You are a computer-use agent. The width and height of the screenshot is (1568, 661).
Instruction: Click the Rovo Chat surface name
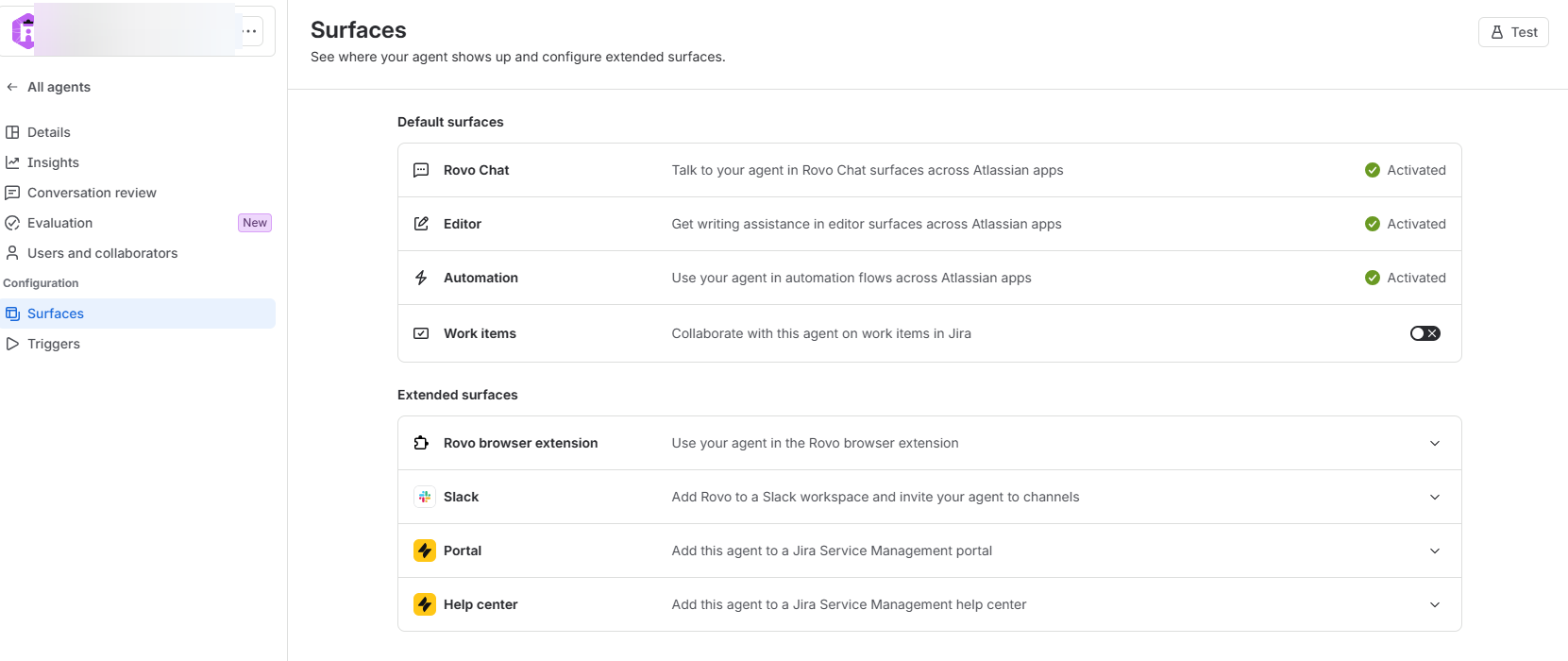point(477,170)
